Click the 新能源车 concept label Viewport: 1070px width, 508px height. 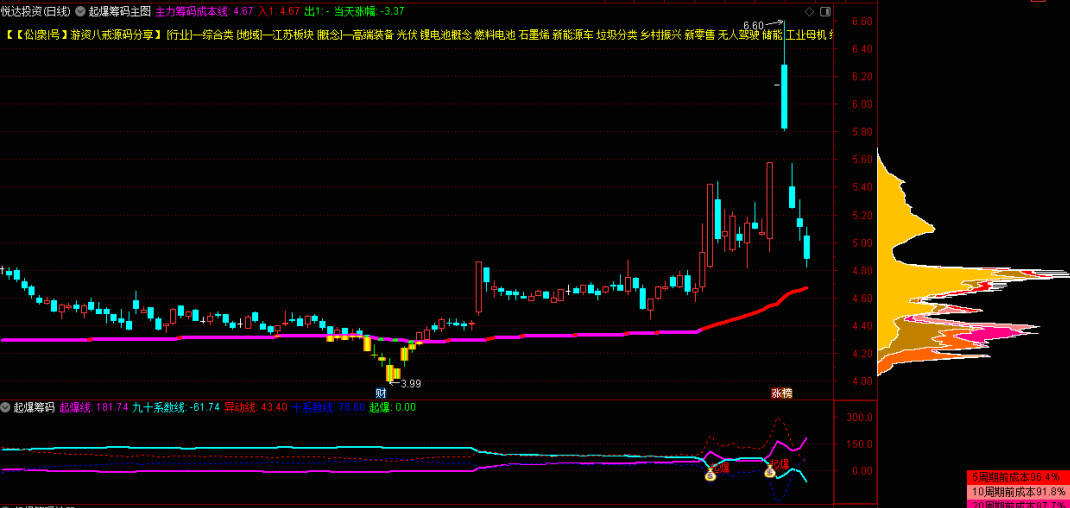tap(573, 35)
